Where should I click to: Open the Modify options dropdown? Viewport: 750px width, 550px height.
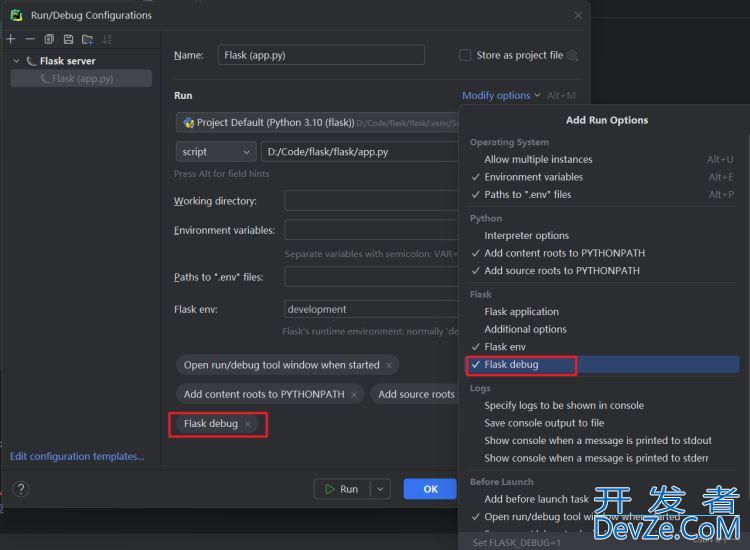click(x=501, y=96)
